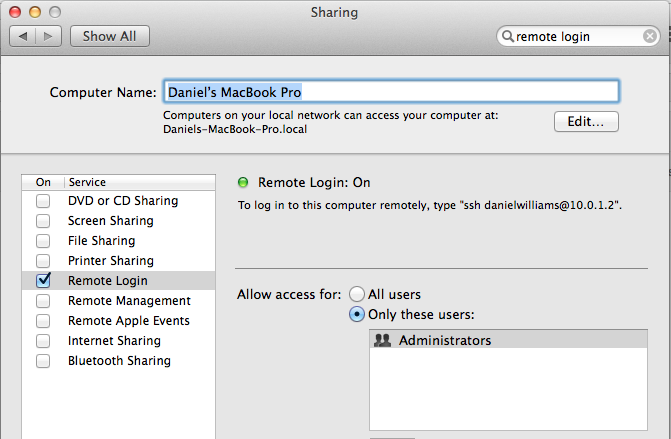Image resolution: width=671 pixels, height=439 pixels.
Task: Enable the Screen Sharing checkbox
Action: (43, 221)
